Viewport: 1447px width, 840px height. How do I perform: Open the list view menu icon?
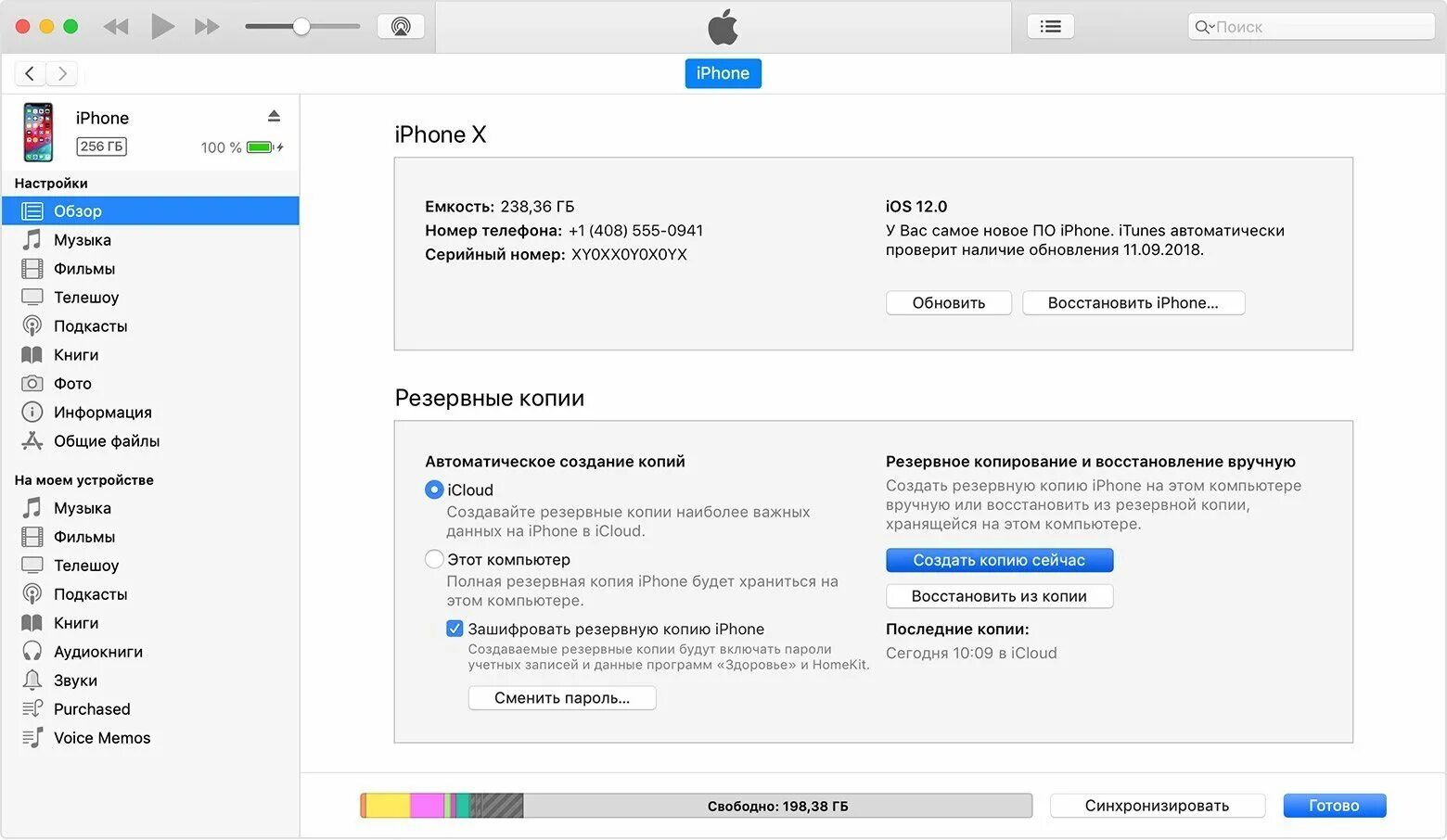pos(1050,27)
